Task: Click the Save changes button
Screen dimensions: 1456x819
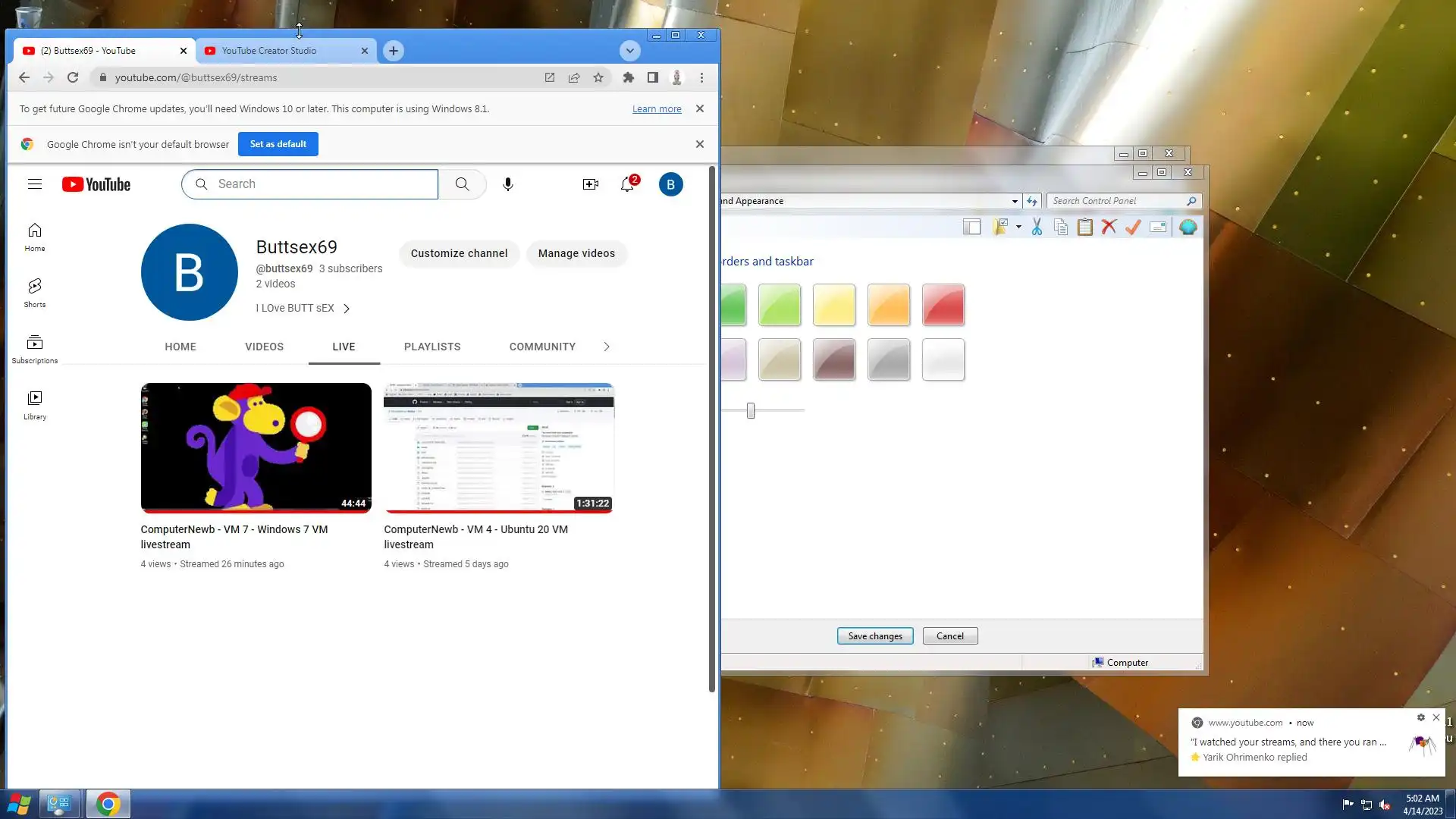Action: click(x=875, y=636)
